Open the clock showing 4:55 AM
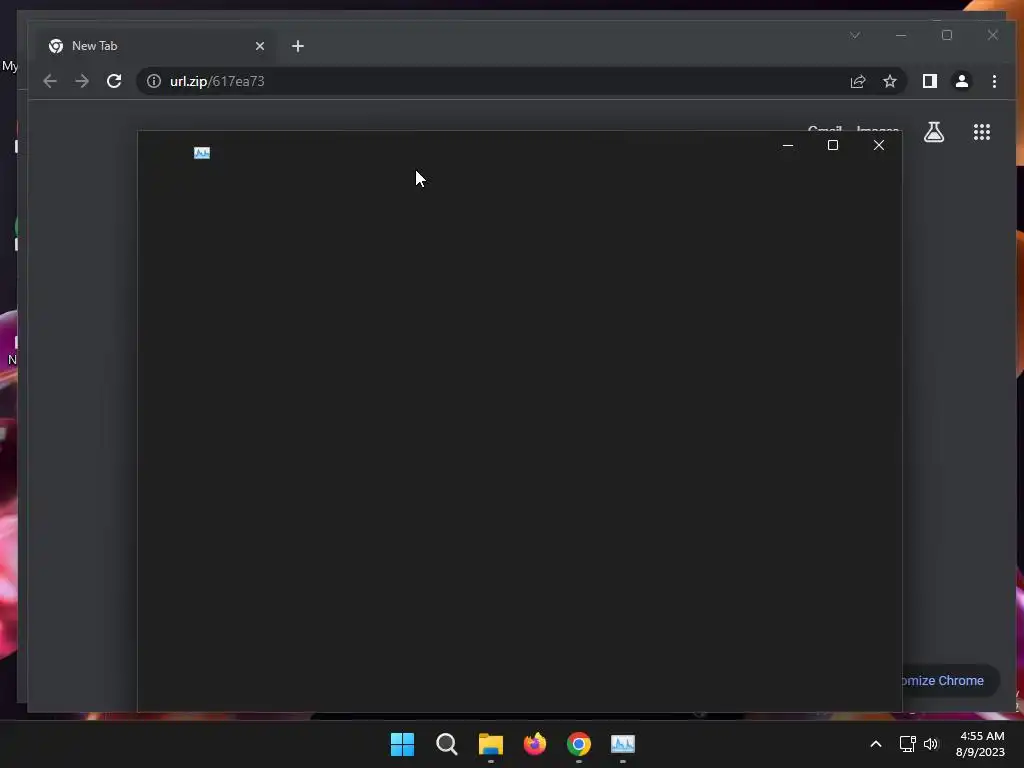Viewport: 1024px width, 768px height. tap(981, 744)
